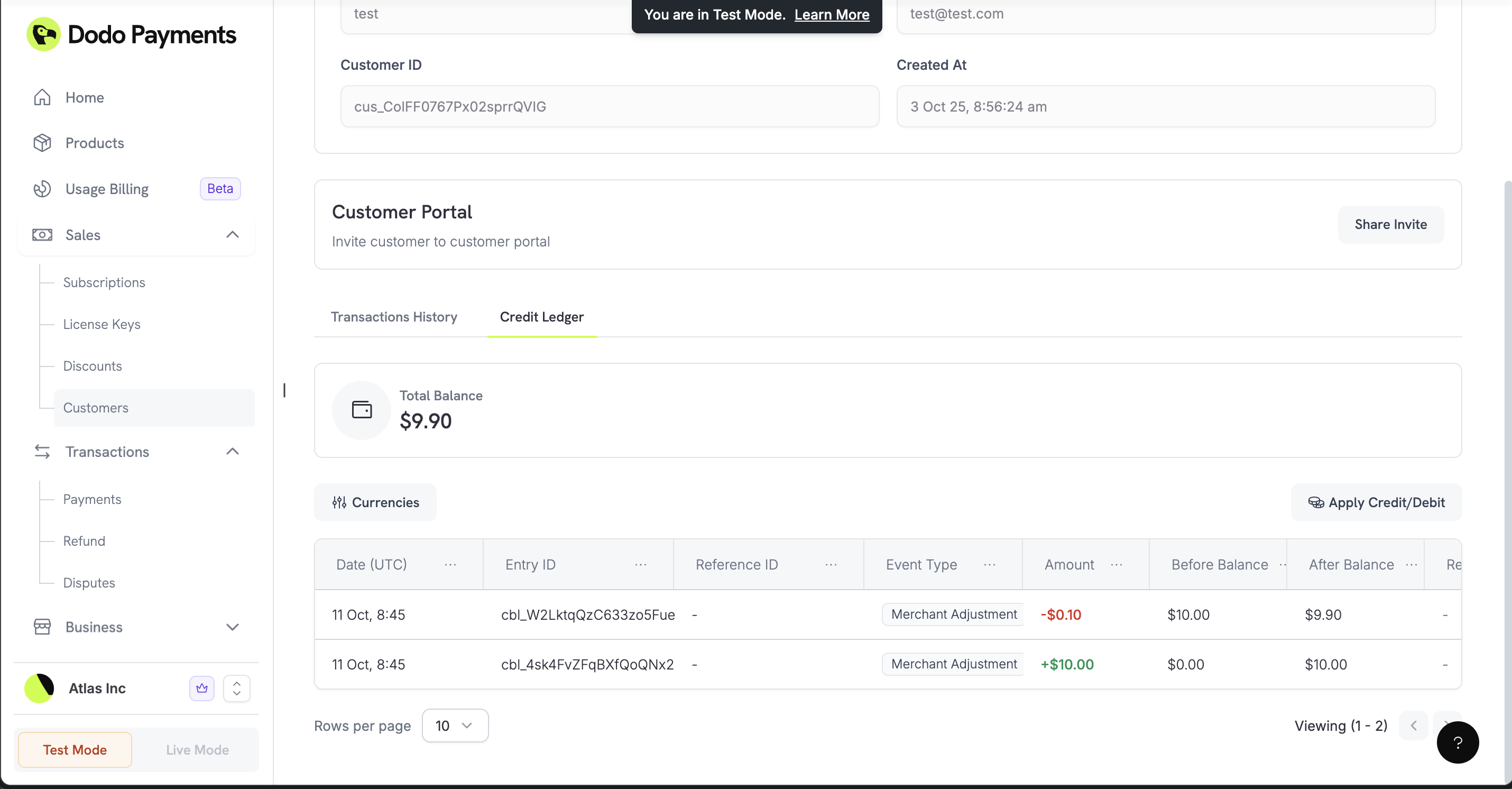Viewport: 1512px width, 789px height.
Task: Click the Products box icon
Action: tap(42, 143)
